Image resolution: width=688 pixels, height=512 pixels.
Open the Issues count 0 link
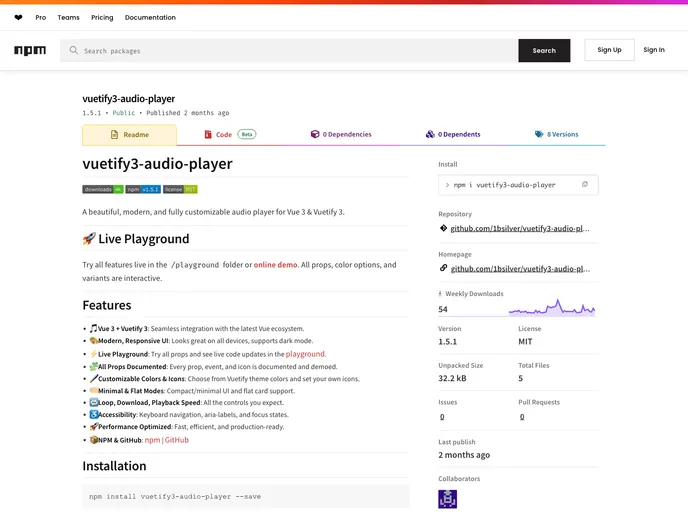(x=442, y=416)
